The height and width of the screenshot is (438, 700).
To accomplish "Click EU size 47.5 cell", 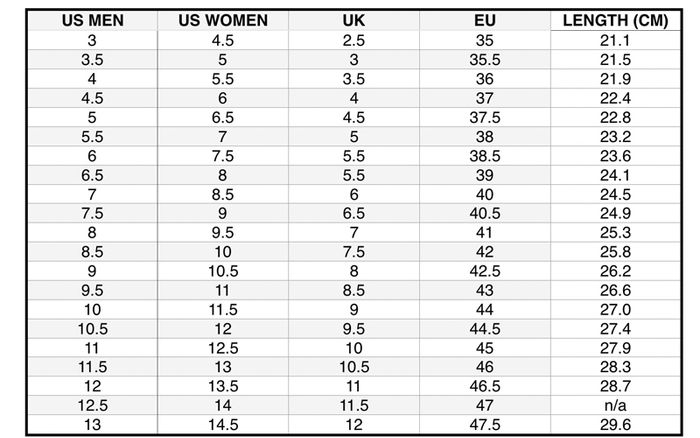I will tap(484, 425).
